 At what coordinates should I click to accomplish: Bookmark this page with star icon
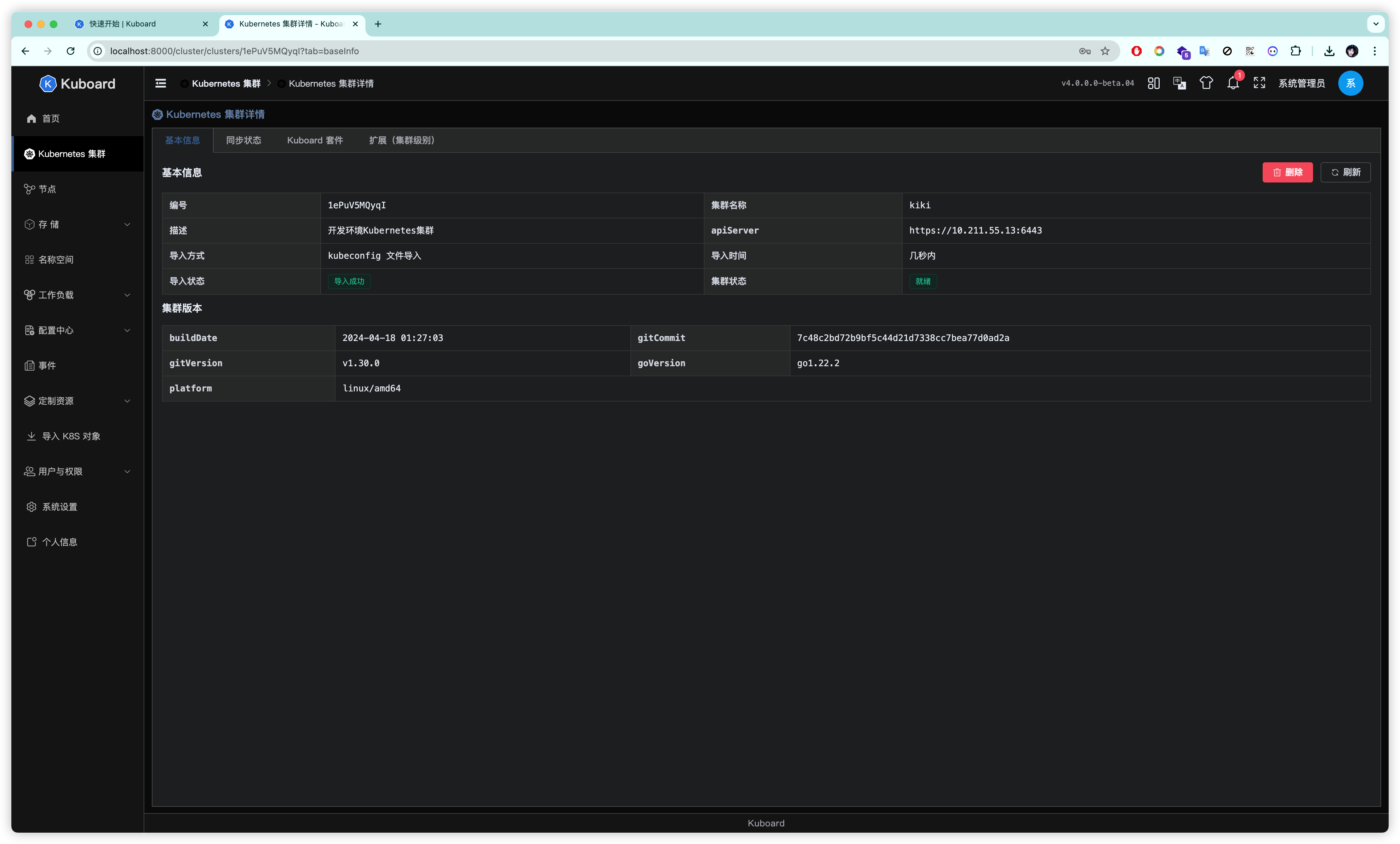pos(1105,51)
